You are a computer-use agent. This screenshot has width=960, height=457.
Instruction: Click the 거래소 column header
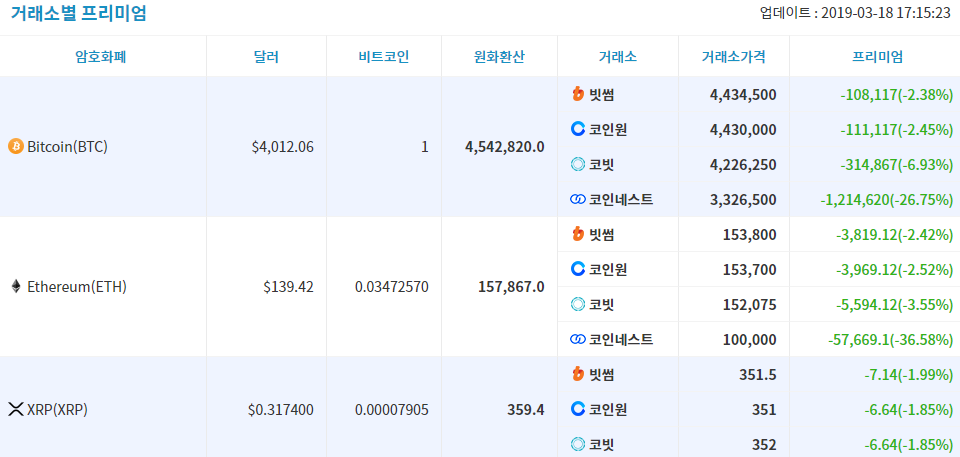tap(618, 57)
